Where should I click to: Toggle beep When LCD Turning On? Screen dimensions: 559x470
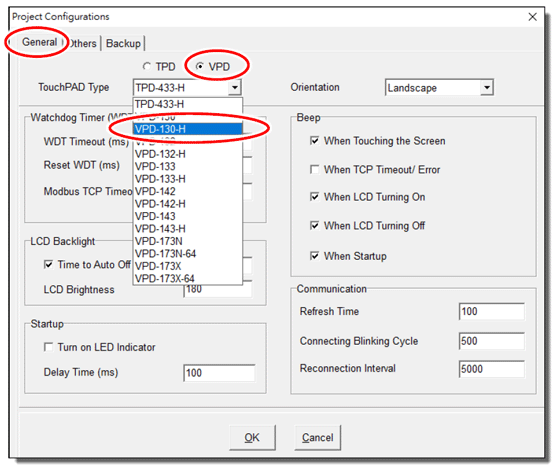[x=314, y=197]
